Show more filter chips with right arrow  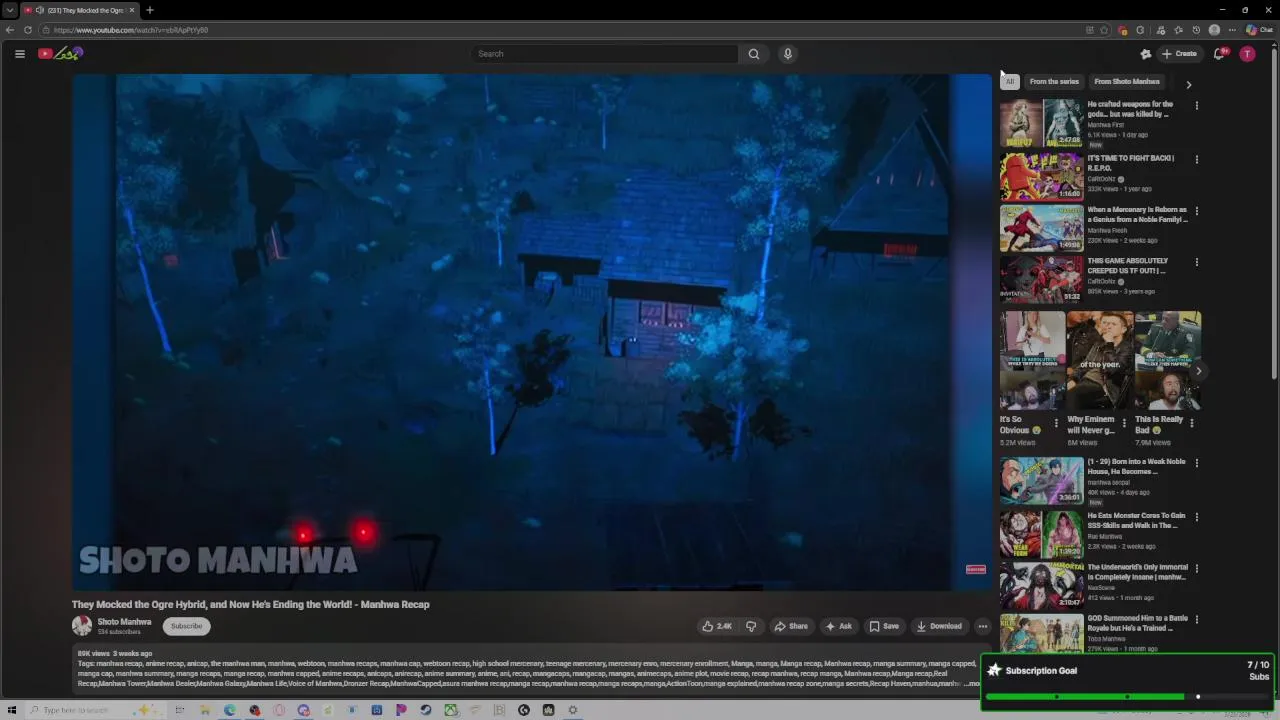pyautogui.click(x=1188, y=85)
